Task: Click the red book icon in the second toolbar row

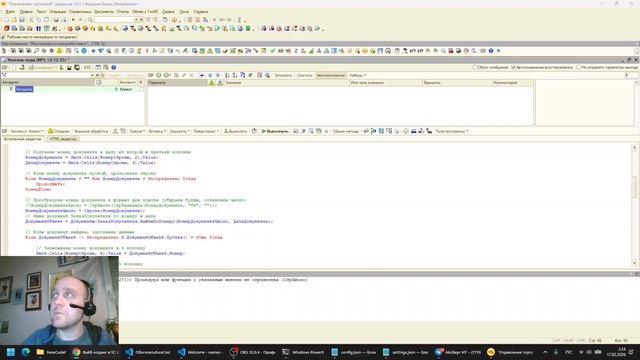Action: 7,29
